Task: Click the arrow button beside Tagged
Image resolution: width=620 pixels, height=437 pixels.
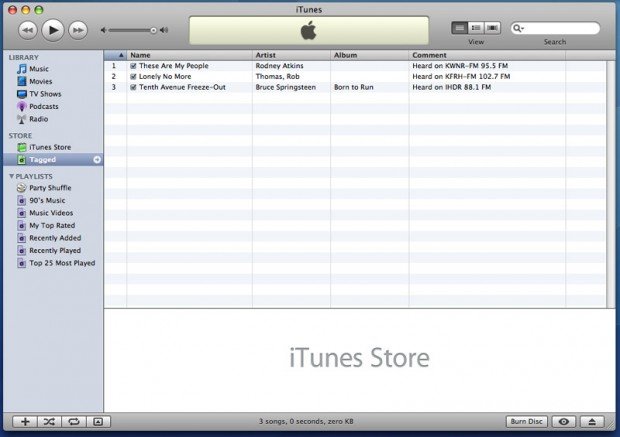Action: (97, 160)
